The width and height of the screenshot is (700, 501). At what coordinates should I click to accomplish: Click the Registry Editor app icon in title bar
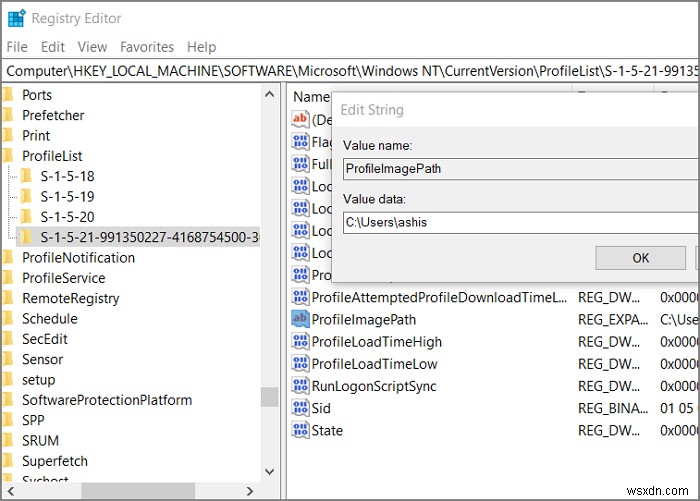(15, 18)
